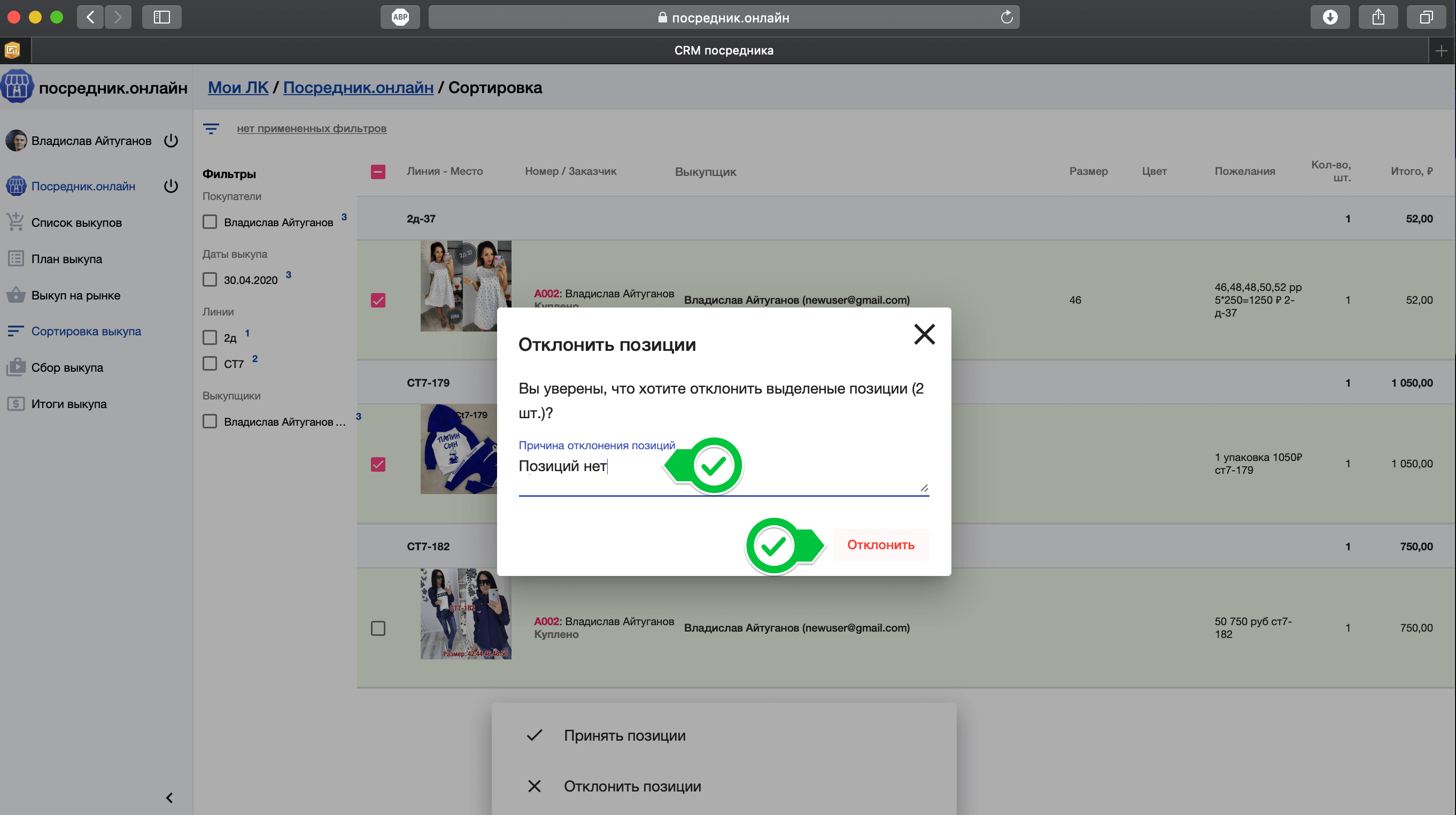Image resolution: width=1456 pixels, height=815 pixels.
Task: Enable the СТ7 line filter checkbox
Action: point(210,364)
